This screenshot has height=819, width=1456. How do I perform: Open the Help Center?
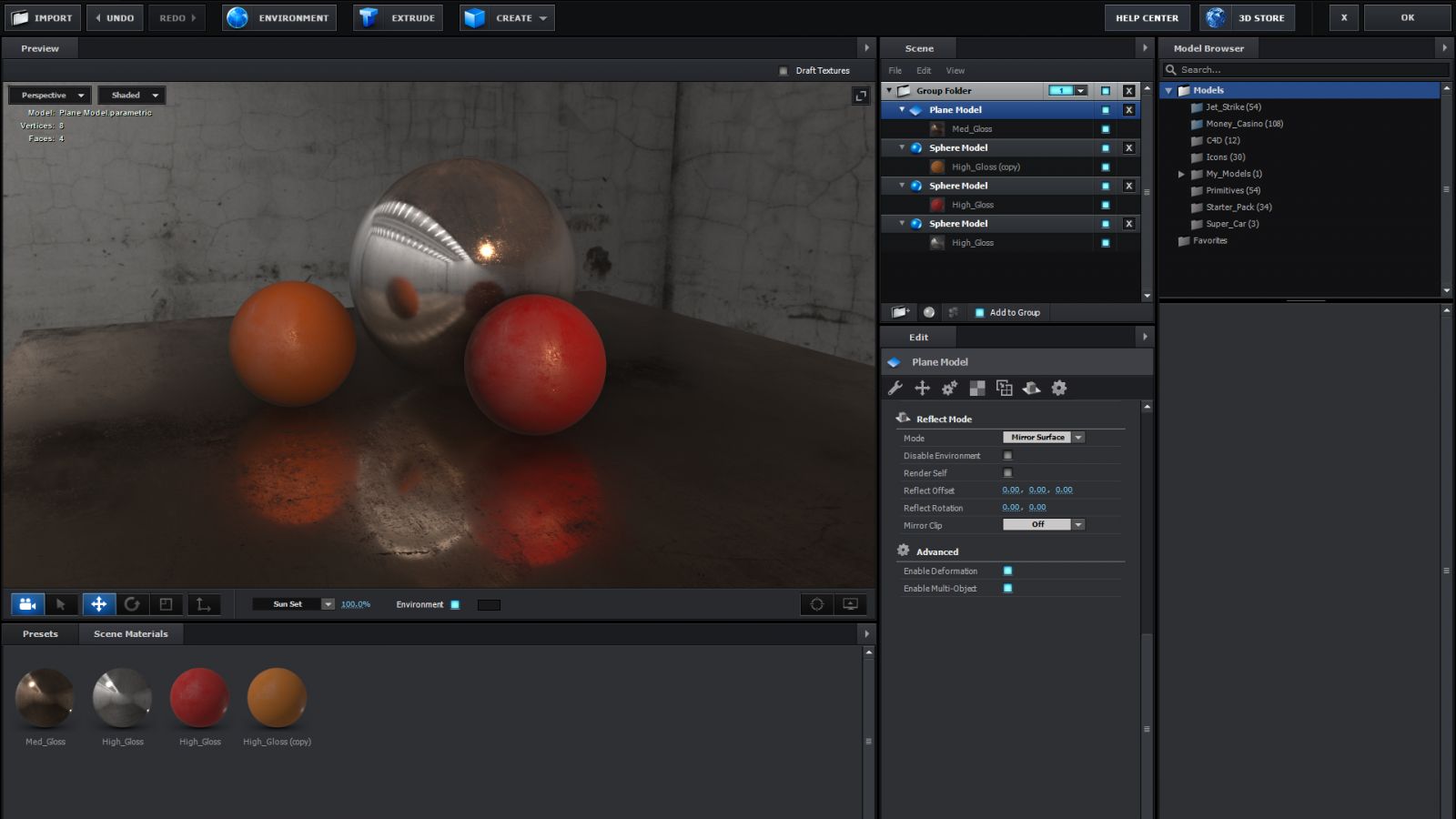click(1147, 17)
